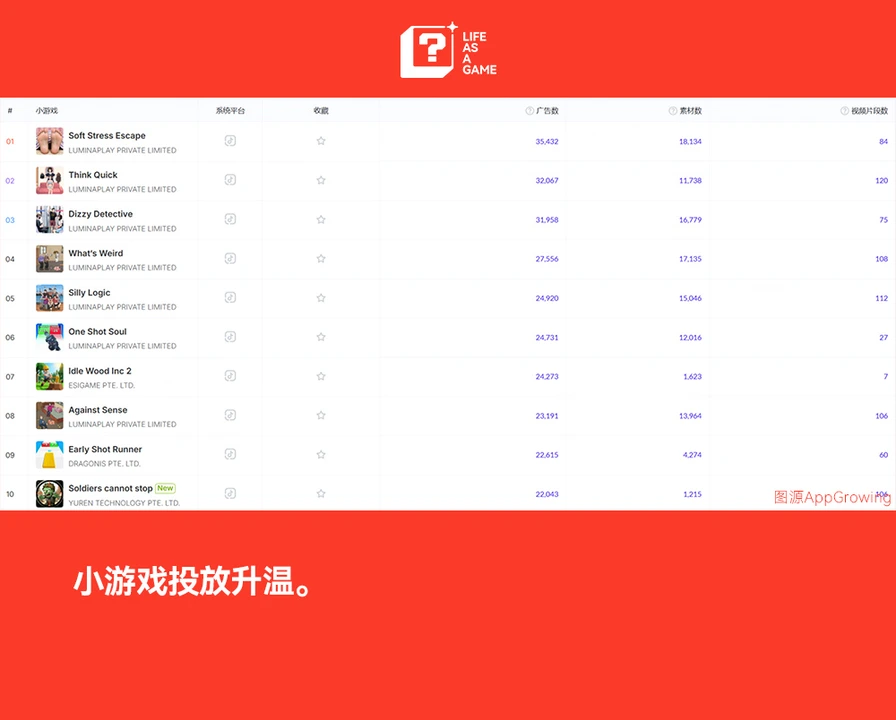Click TikTok platform icon for Idle Wood Inc 2
Viewport: 896px width, 720px height.
click(230, 375)
